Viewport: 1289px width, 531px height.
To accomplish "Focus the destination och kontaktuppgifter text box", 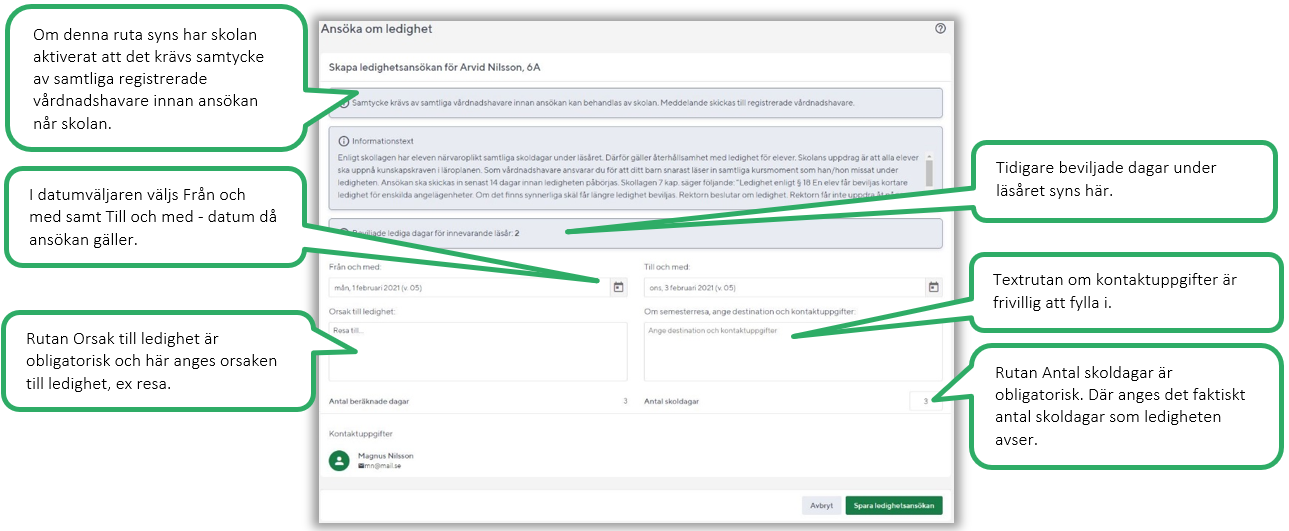I will click(792, 351).
